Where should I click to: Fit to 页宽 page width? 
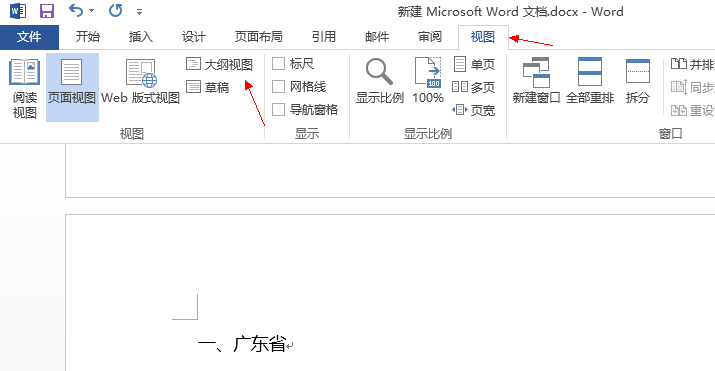tap(474, 110)
